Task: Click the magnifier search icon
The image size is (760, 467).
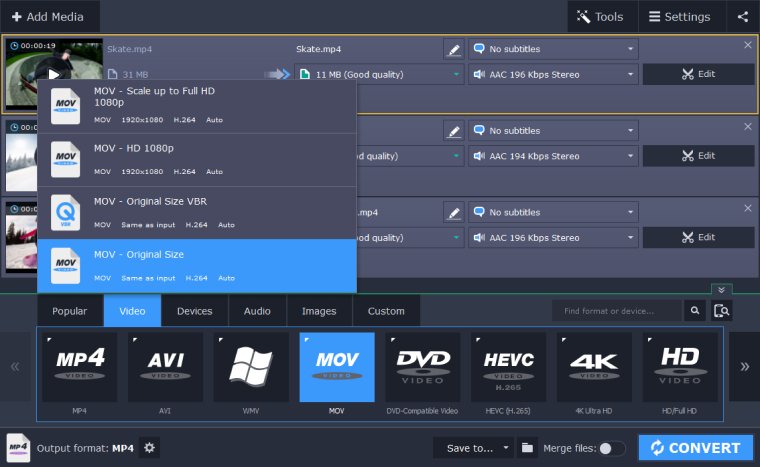Action: (695, 311)
